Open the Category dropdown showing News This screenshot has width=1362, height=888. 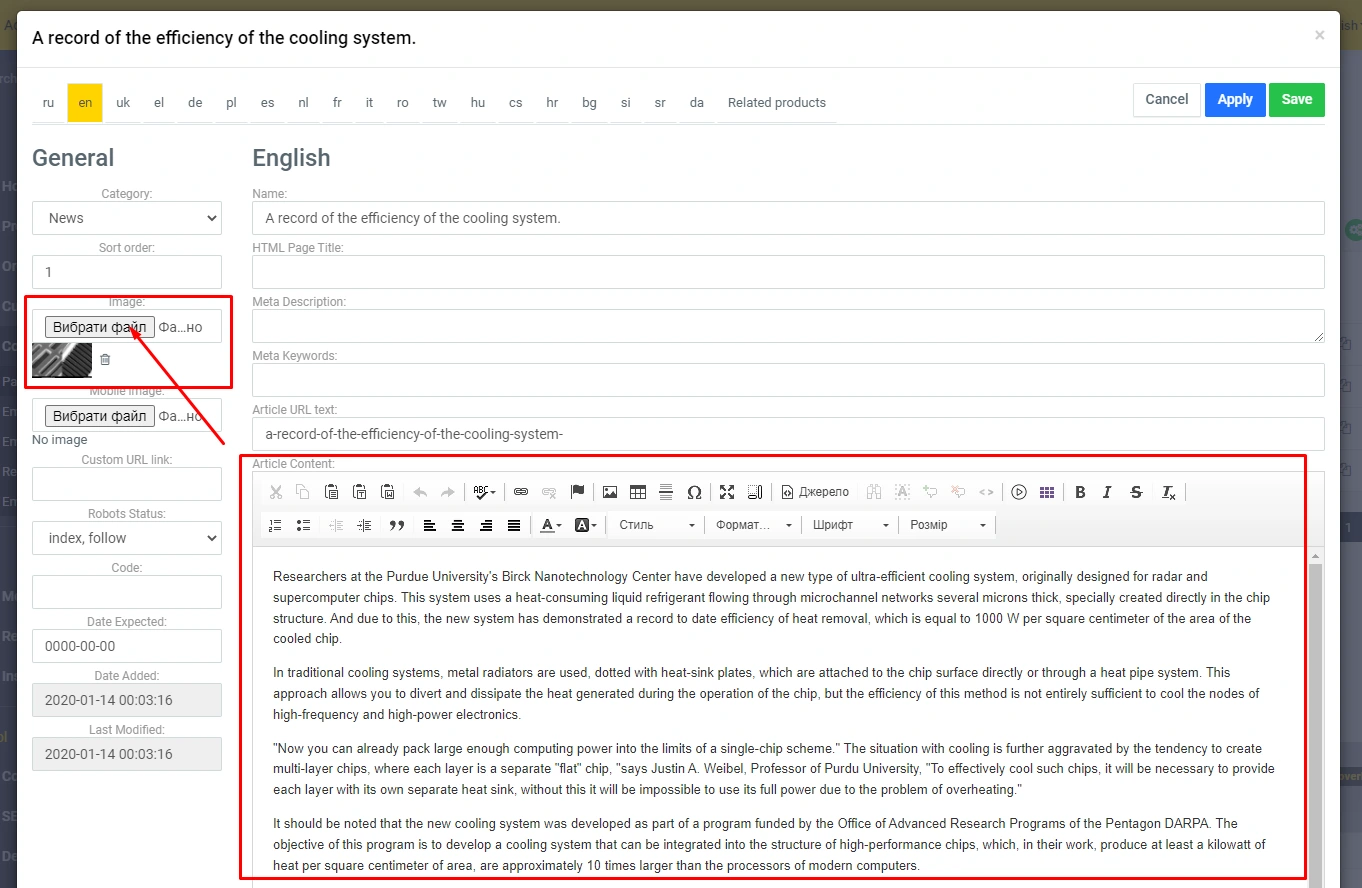pos(127,218)
